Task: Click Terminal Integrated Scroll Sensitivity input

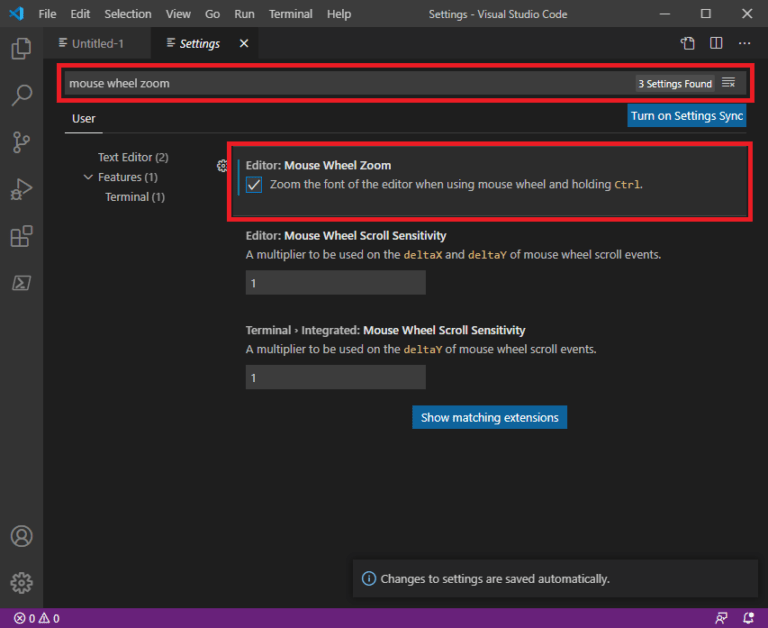Action: tap(336, 378)
